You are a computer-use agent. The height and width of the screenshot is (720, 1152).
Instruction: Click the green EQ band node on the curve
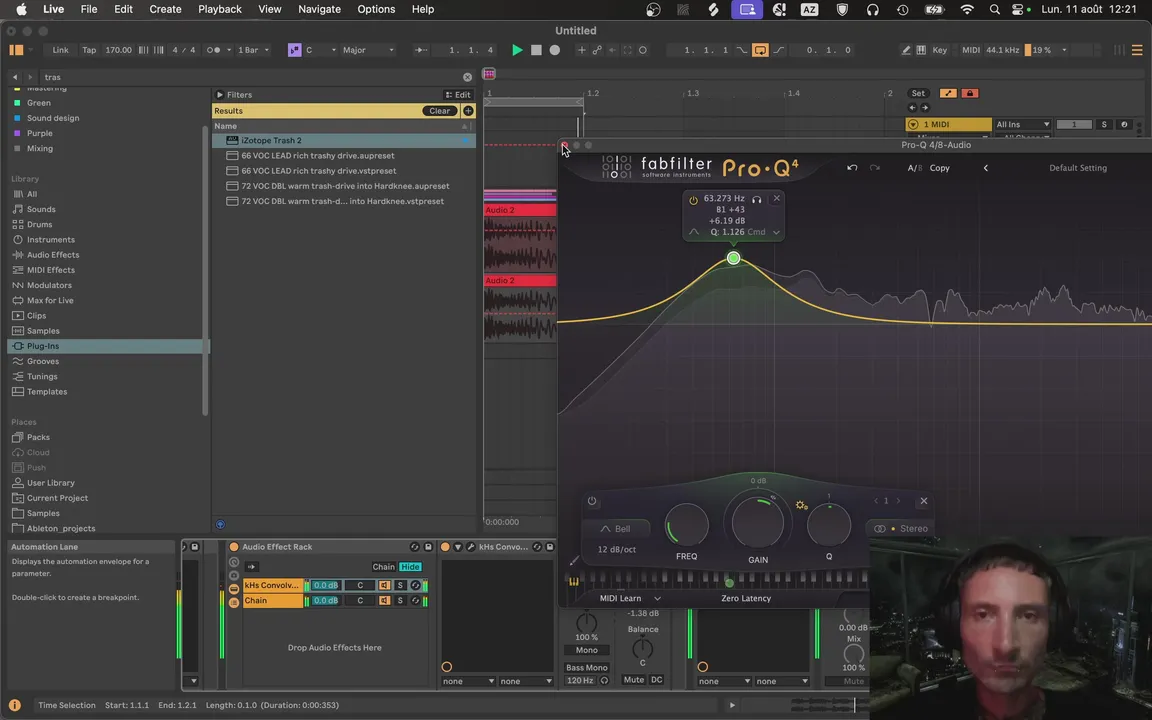click(733, 258)
